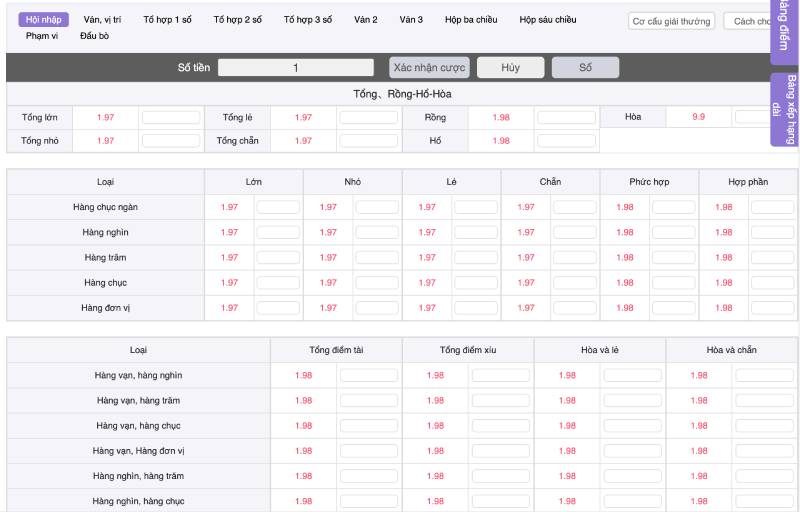Click the Số button in the dark bar
Viewport: 800px width, 512px height.
click(x=585, y=68)
